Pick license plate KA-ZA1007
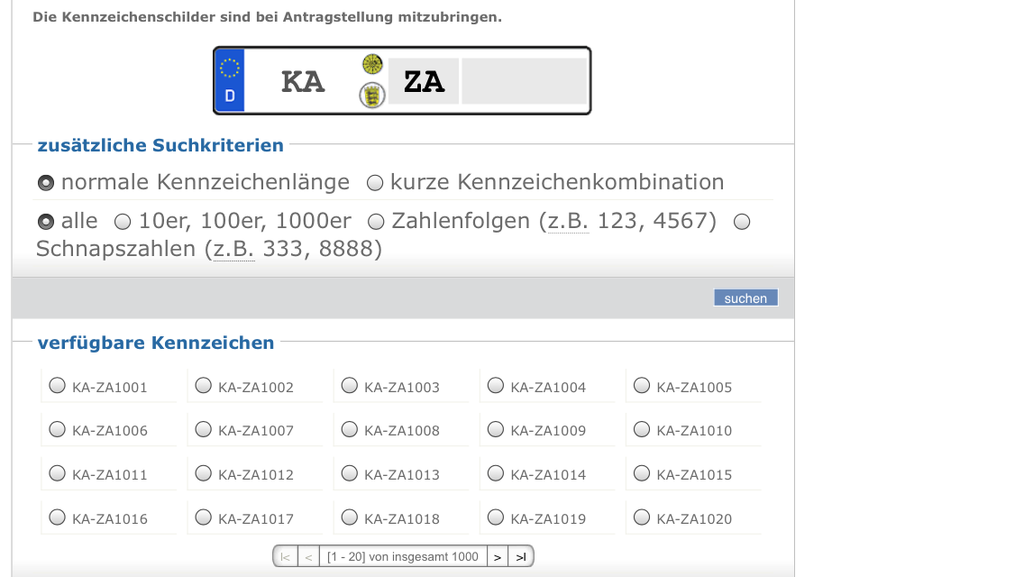1024x577 pixels. pyautogui.click(x=204, y=430)
